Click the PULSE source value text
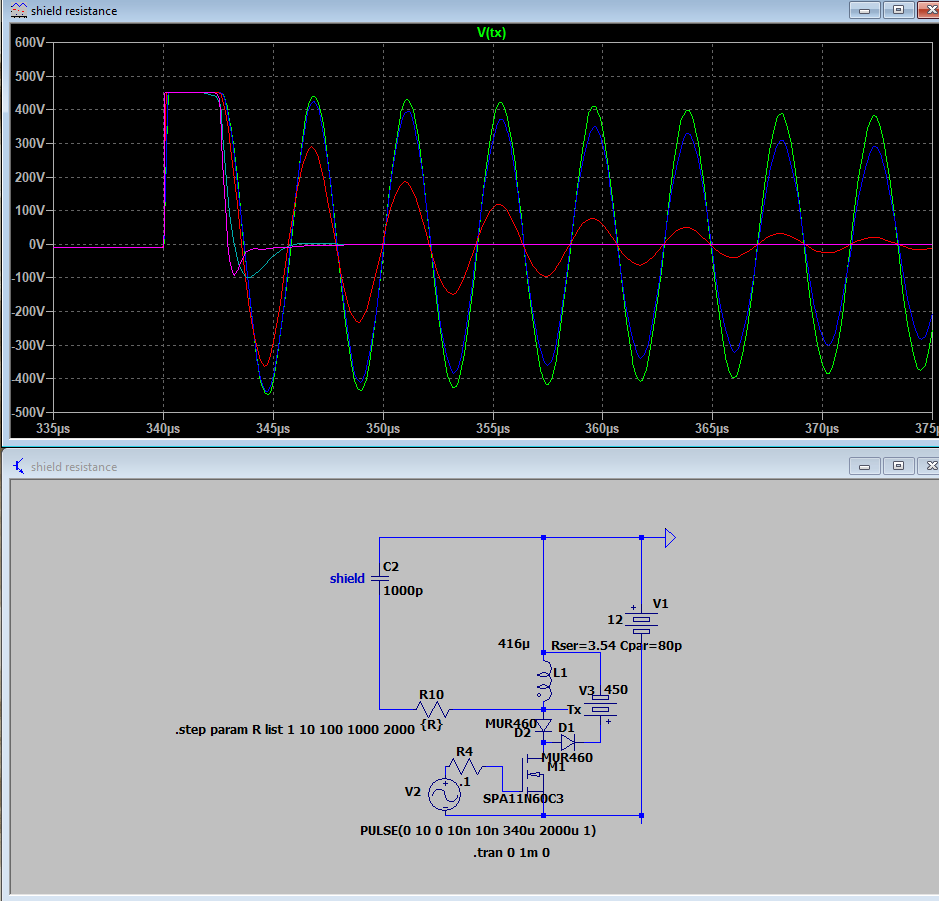The width and height of the screenshot is (939, 901). coord(478,831)
